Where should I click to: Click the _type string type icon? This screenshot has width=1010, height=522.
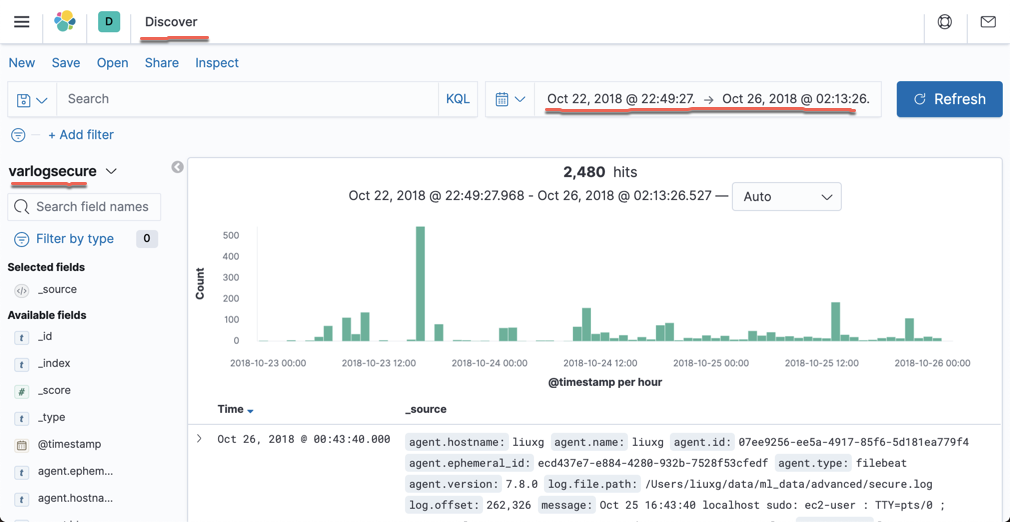coord(22,418)
